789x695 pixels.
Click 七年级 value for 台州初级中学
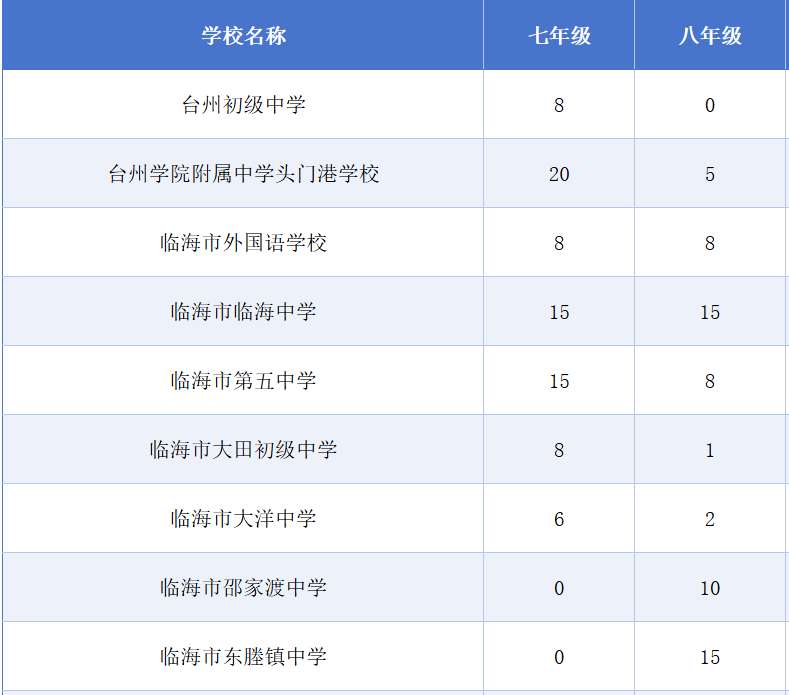click(x=559, y=105)
